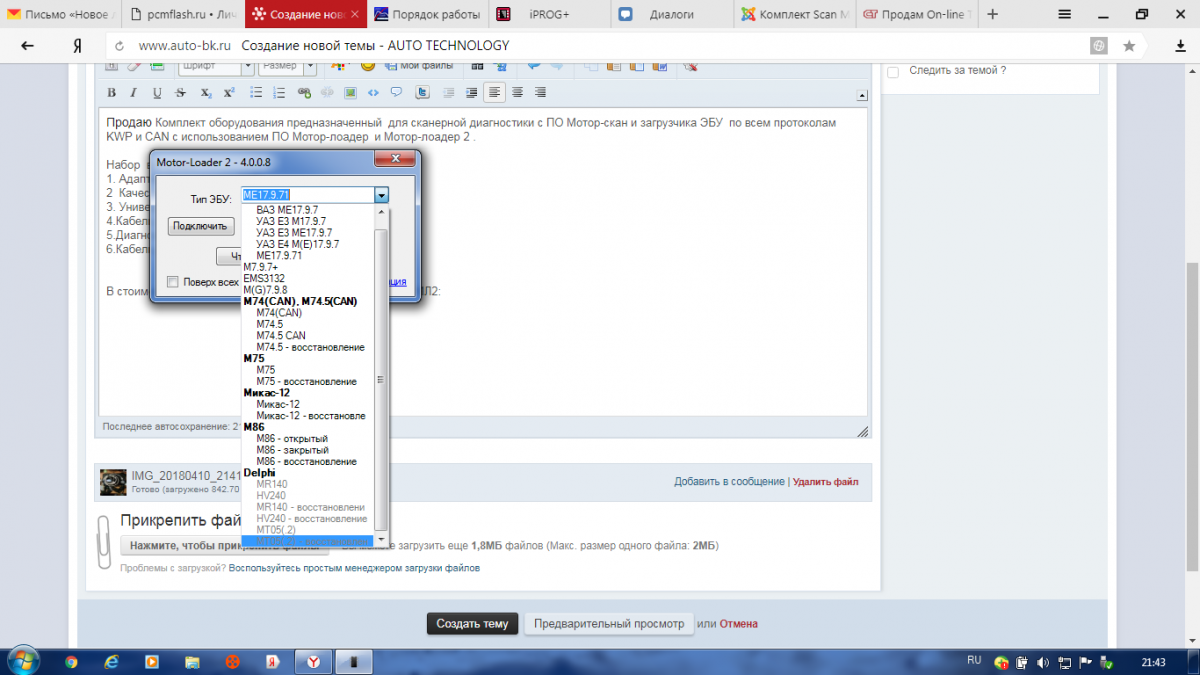
Task: Click the 'Отмена' link
Action: pos(738,623)
